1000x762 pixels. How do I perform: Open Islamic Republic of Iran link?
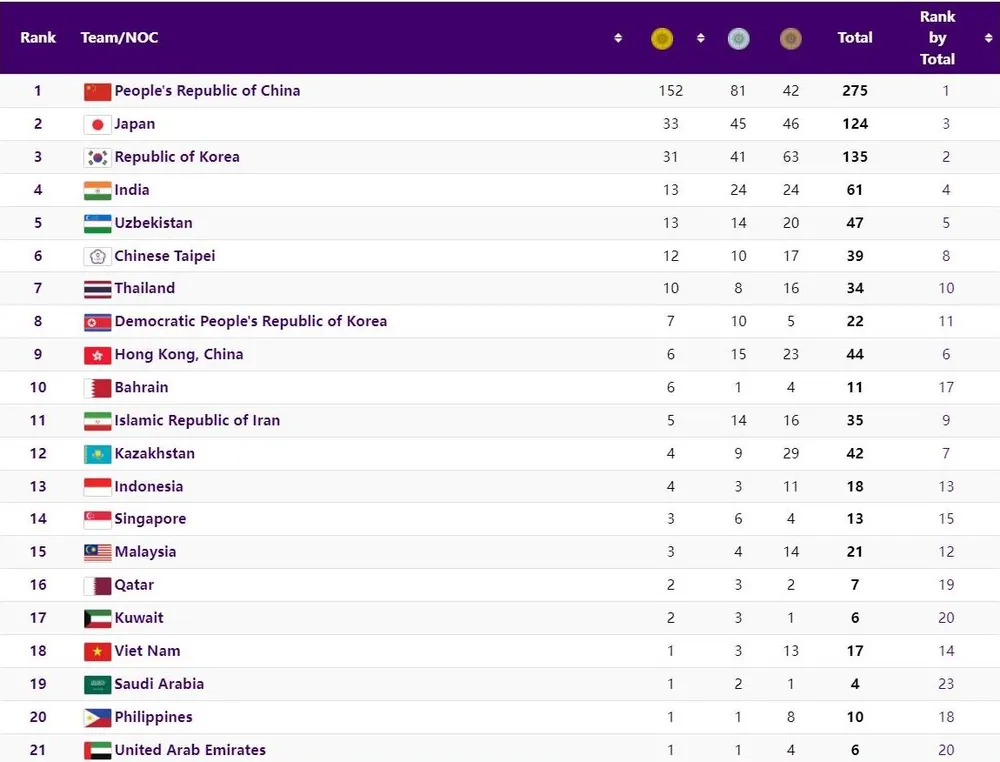tap(197, 421)
